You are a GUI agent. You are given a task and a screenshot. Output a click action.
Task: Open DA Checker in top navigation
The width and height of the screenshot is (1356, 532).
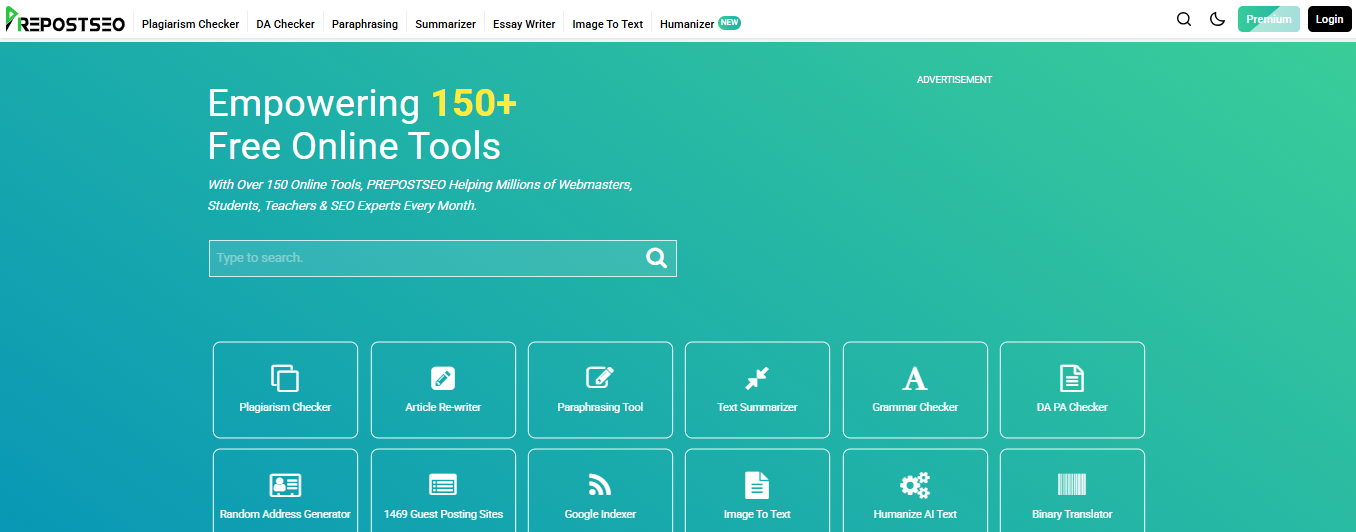[x=285, y=24]
